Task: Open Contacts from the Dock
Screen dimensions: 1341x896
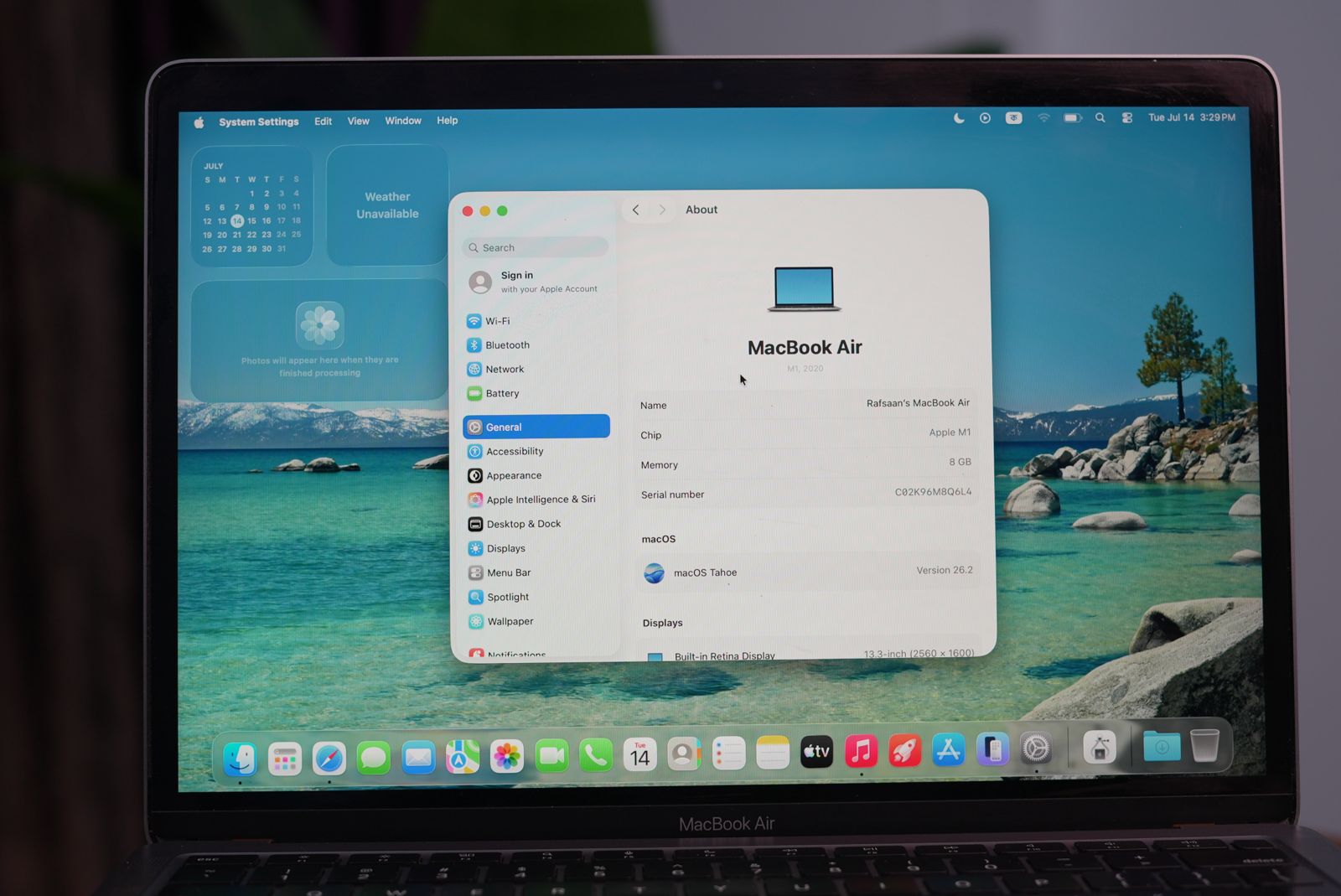Action: tap(685, 754)
